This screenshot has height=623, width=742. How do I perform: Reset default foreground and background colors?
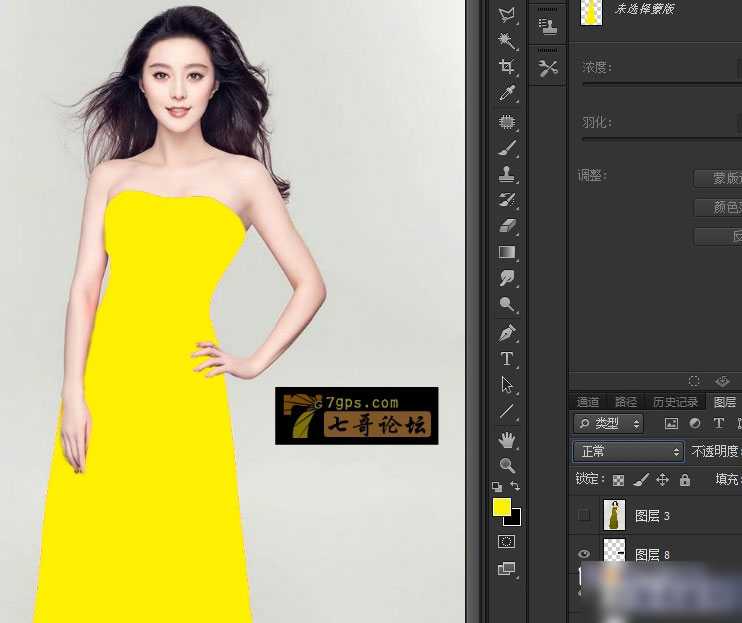497,486
